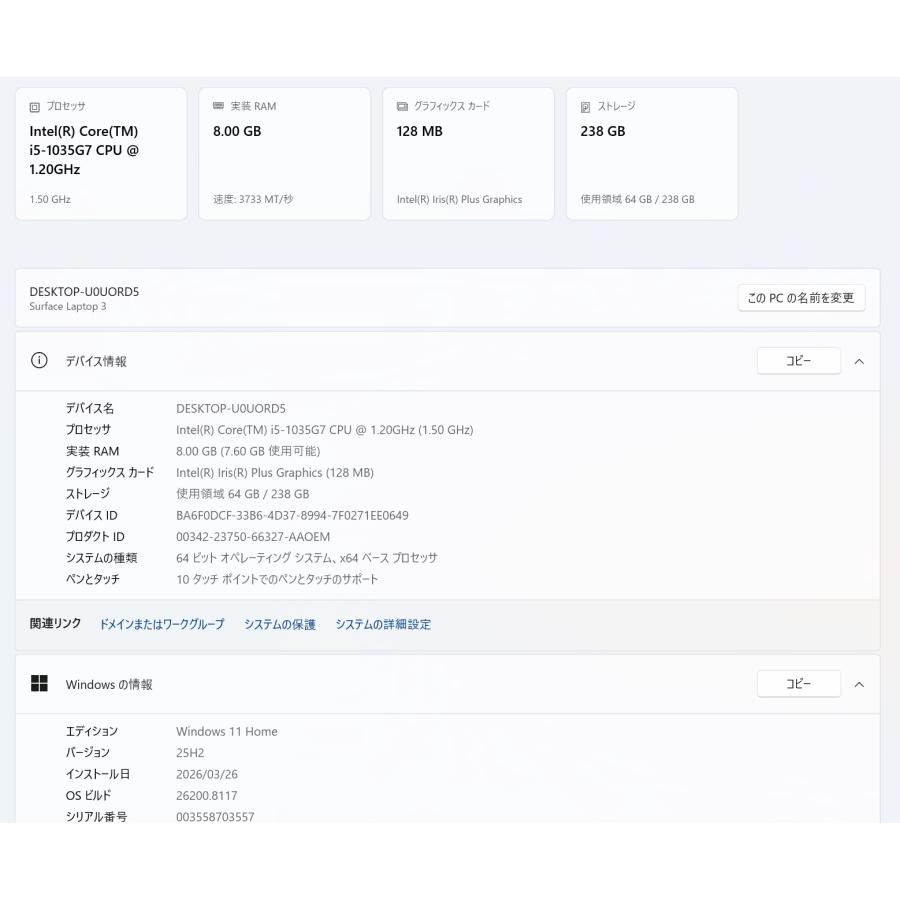This screenshot has width=900, height=900.
Task: Copy Windows info with コピー button
Action: pyautogui.click(x=799, y=684)
